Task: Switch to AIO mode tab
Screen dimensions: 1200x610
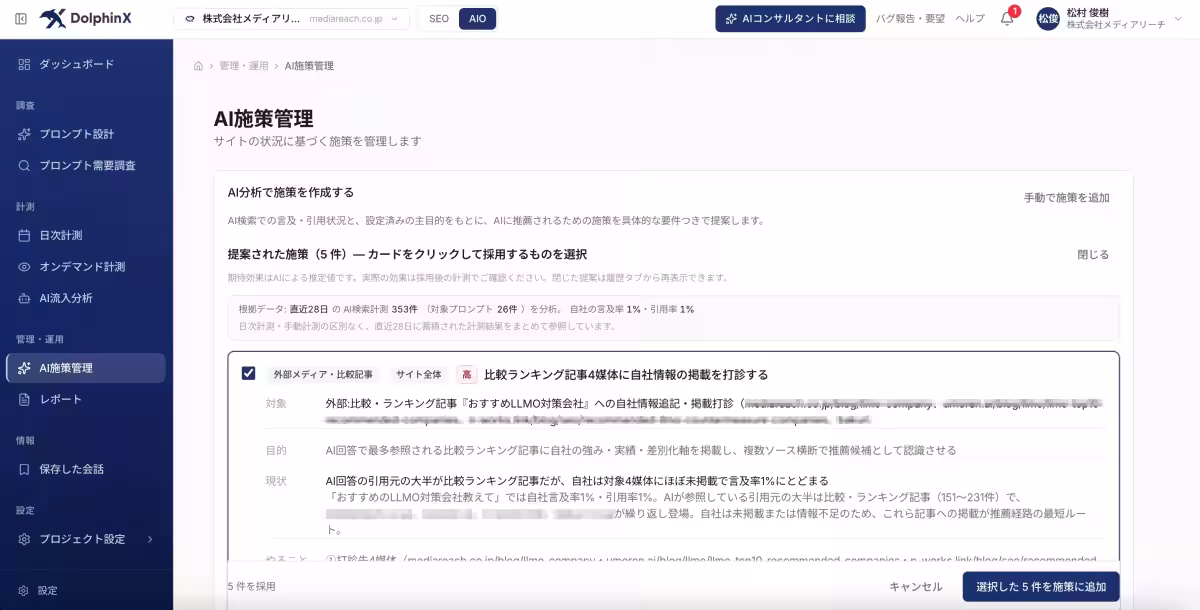Action: (x=477, y=18)
